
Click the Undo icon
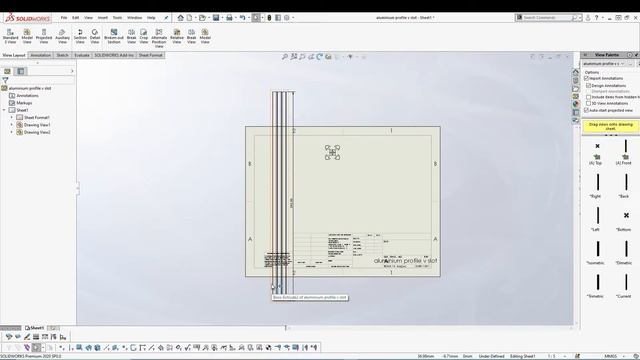click(x=242, y=18)
